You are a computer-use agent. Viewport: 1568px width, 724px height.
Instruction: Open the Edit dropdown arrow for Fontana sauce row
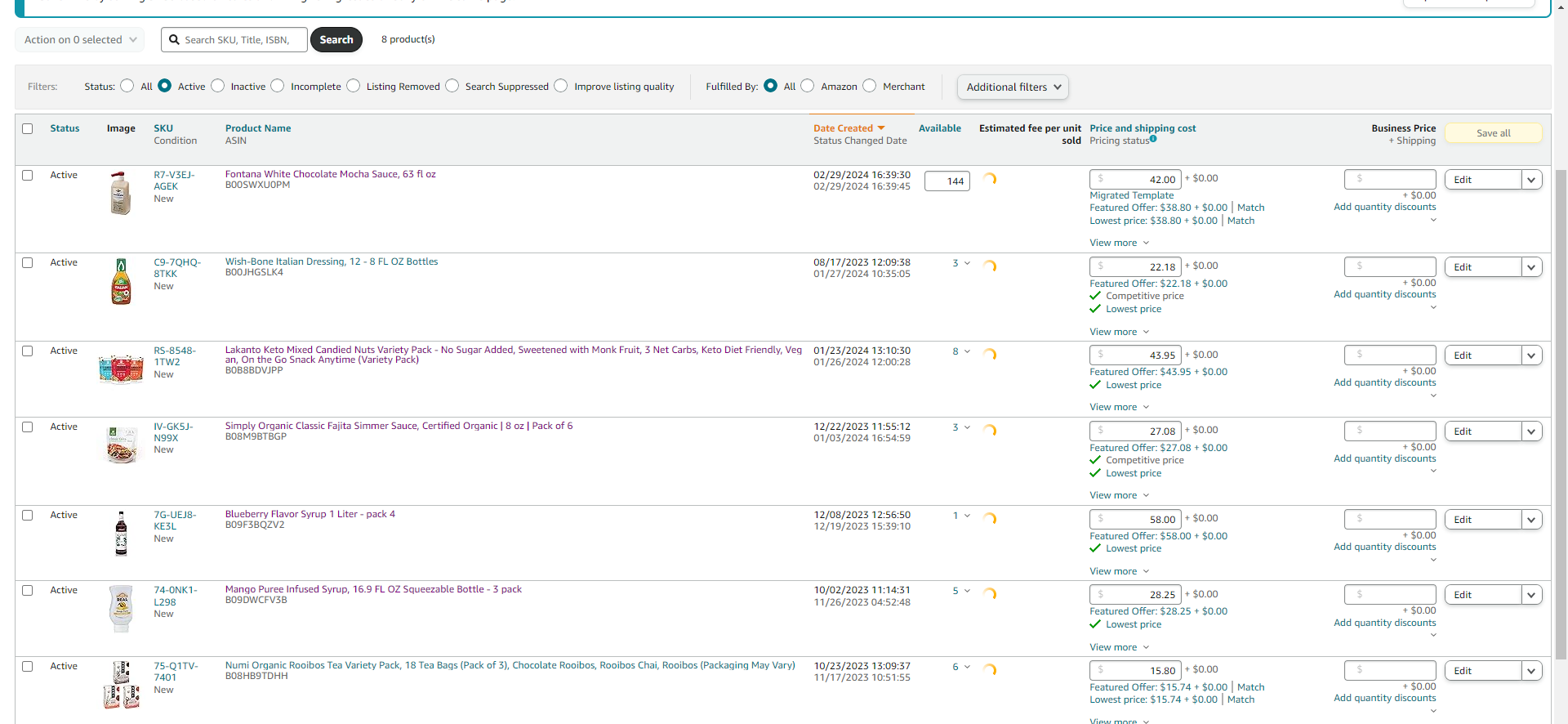pyautogui.click(x=1532, y=180)
